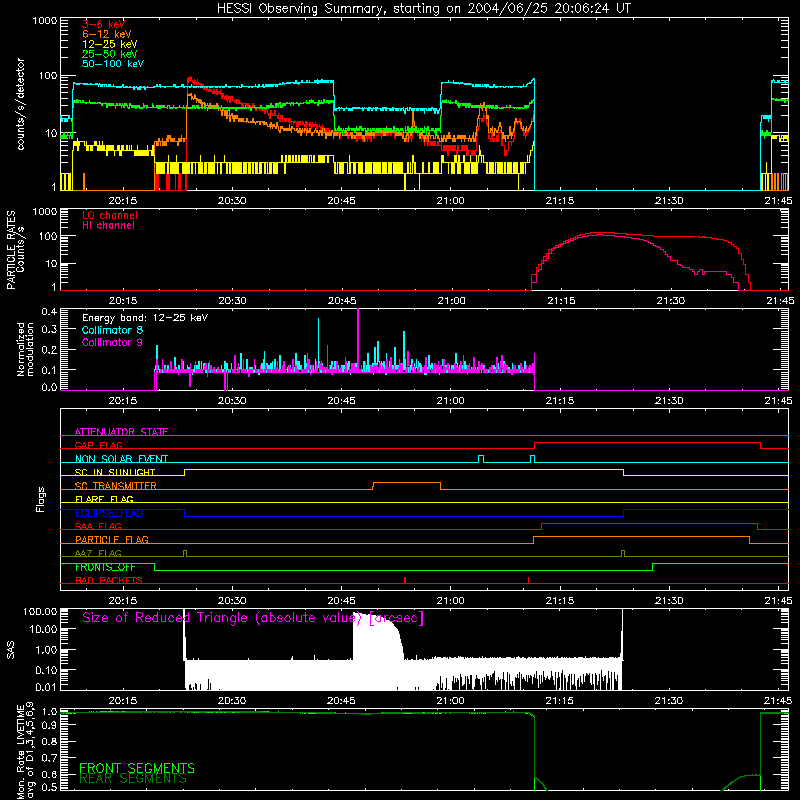The width and height of the screenshot is (800, 800).
Task: Click the '0.5' tick on livetime axis
Action: 51,787
